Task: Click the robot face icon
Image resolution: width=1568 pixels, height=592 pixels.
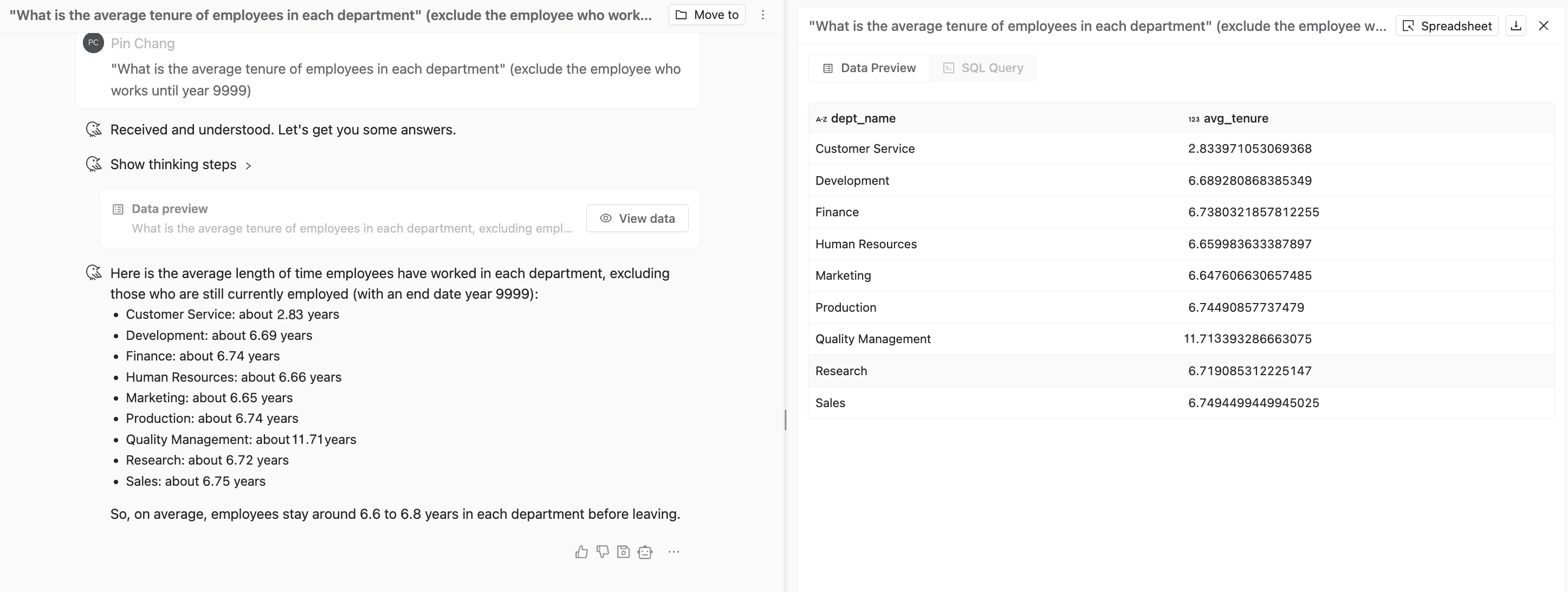Action: point(645,552)
